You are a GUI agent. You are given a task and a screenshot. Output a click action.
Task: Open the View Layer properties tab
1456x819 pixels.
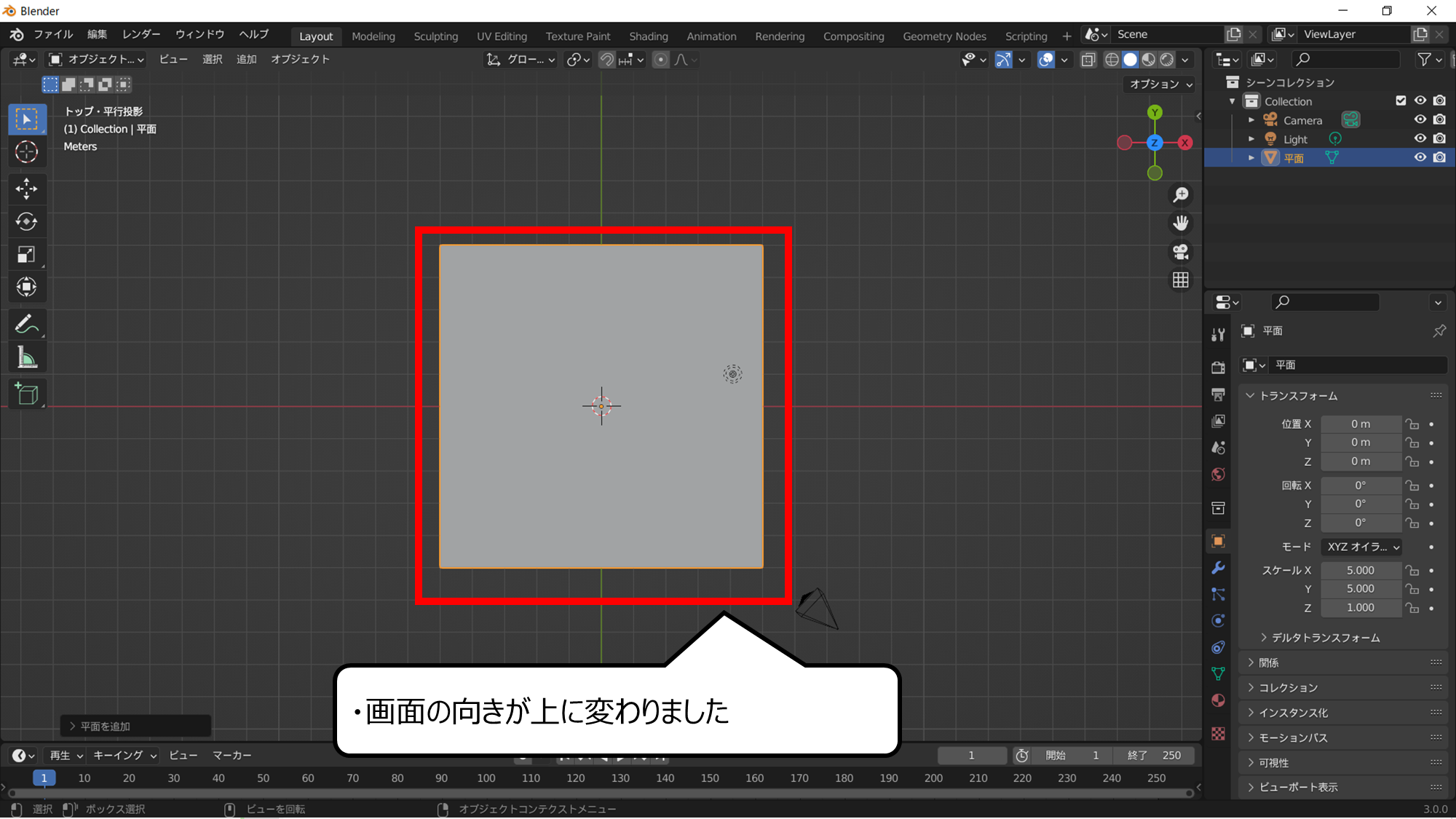1218,421
